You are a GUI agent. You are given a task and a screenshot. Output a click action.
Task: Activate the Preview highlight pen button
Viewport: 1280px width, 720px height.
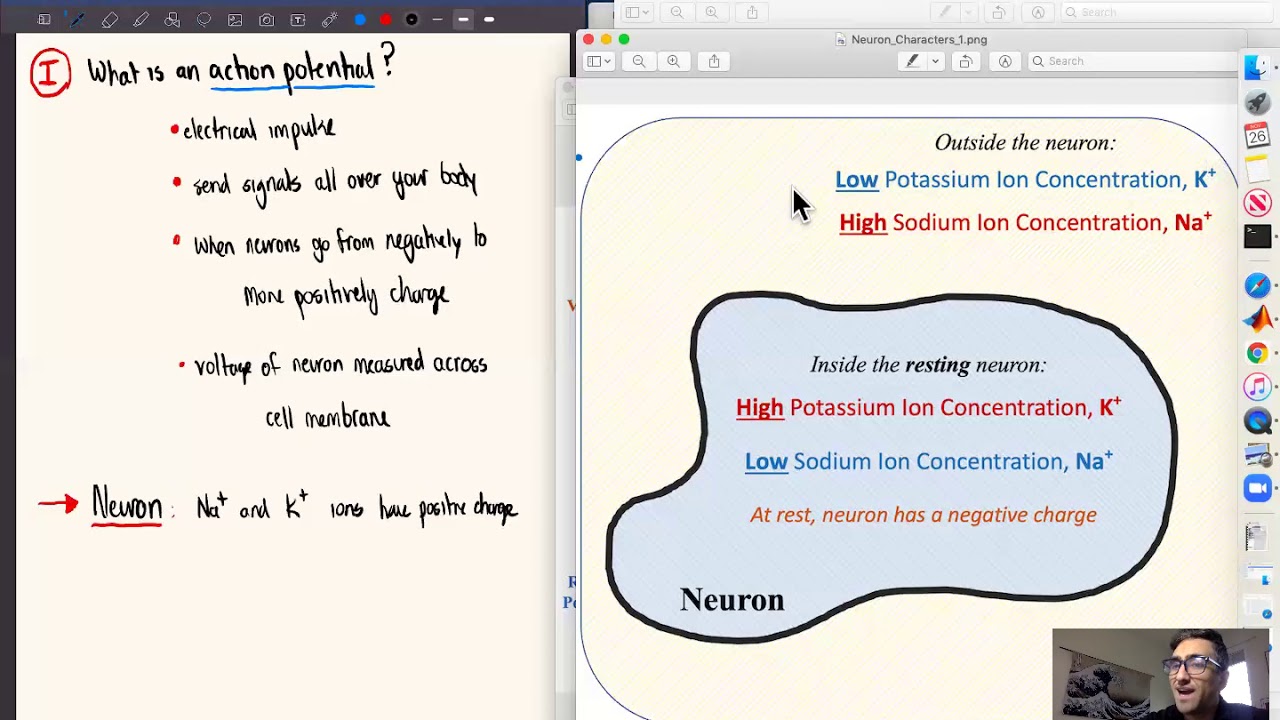(912, 61)
